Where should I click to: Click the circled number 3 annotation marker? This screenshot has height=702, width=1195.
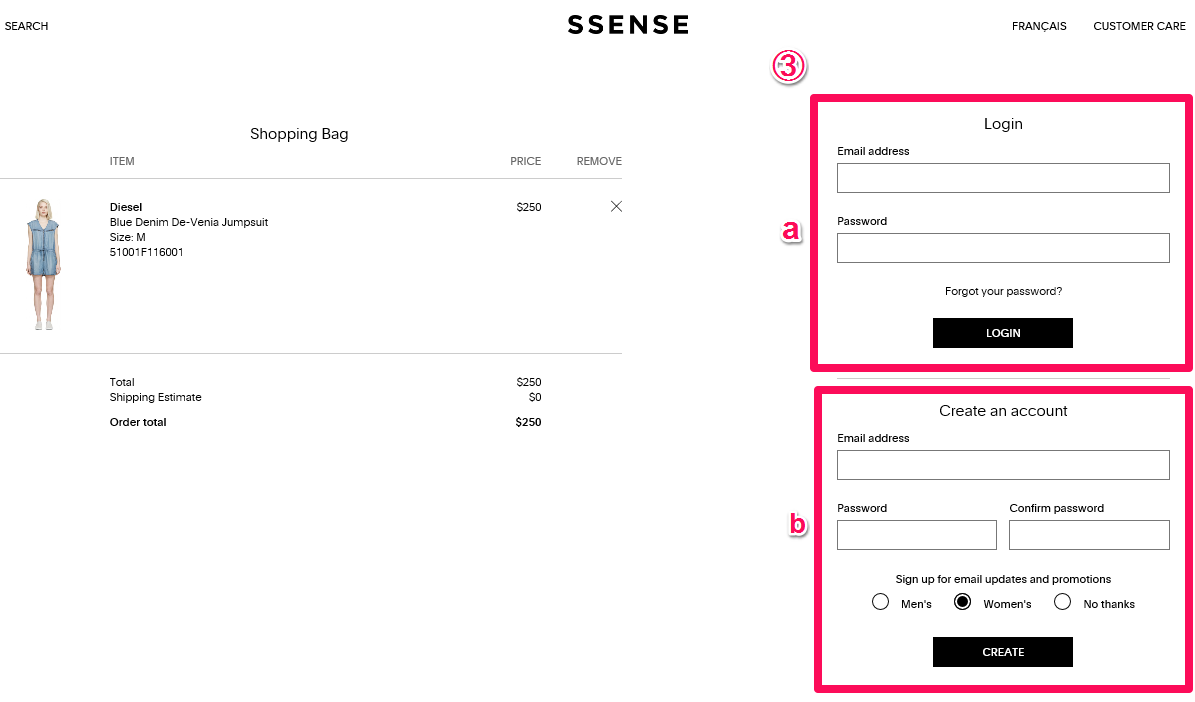(x=788, y=66)
